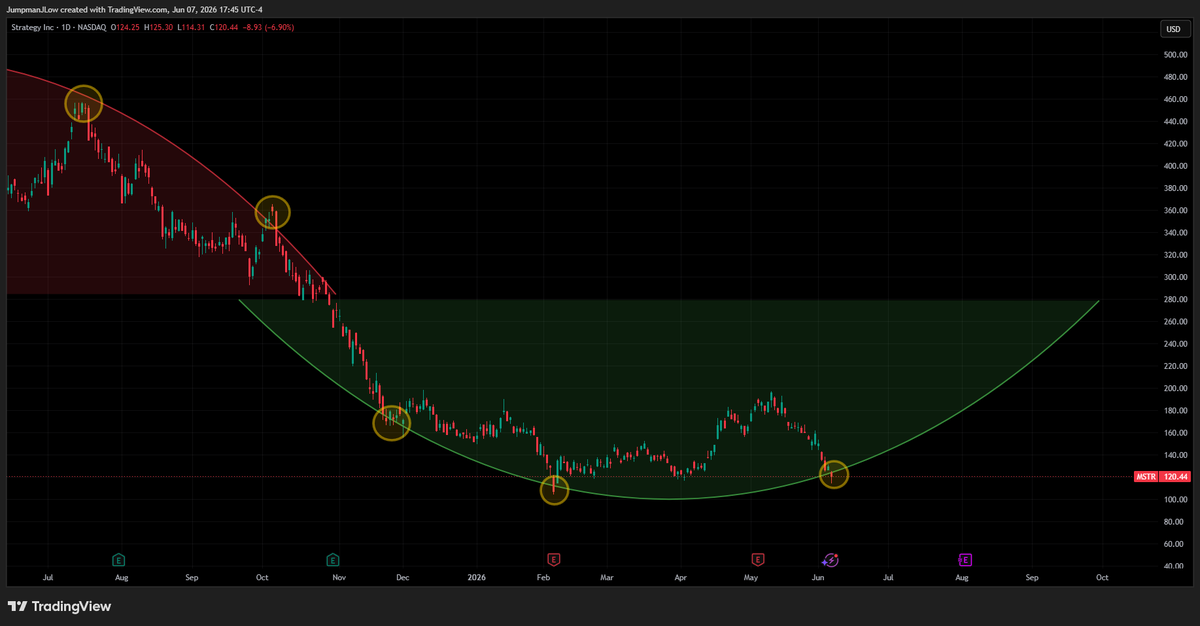Click the 40.00 price axis label

(1176, 566)
